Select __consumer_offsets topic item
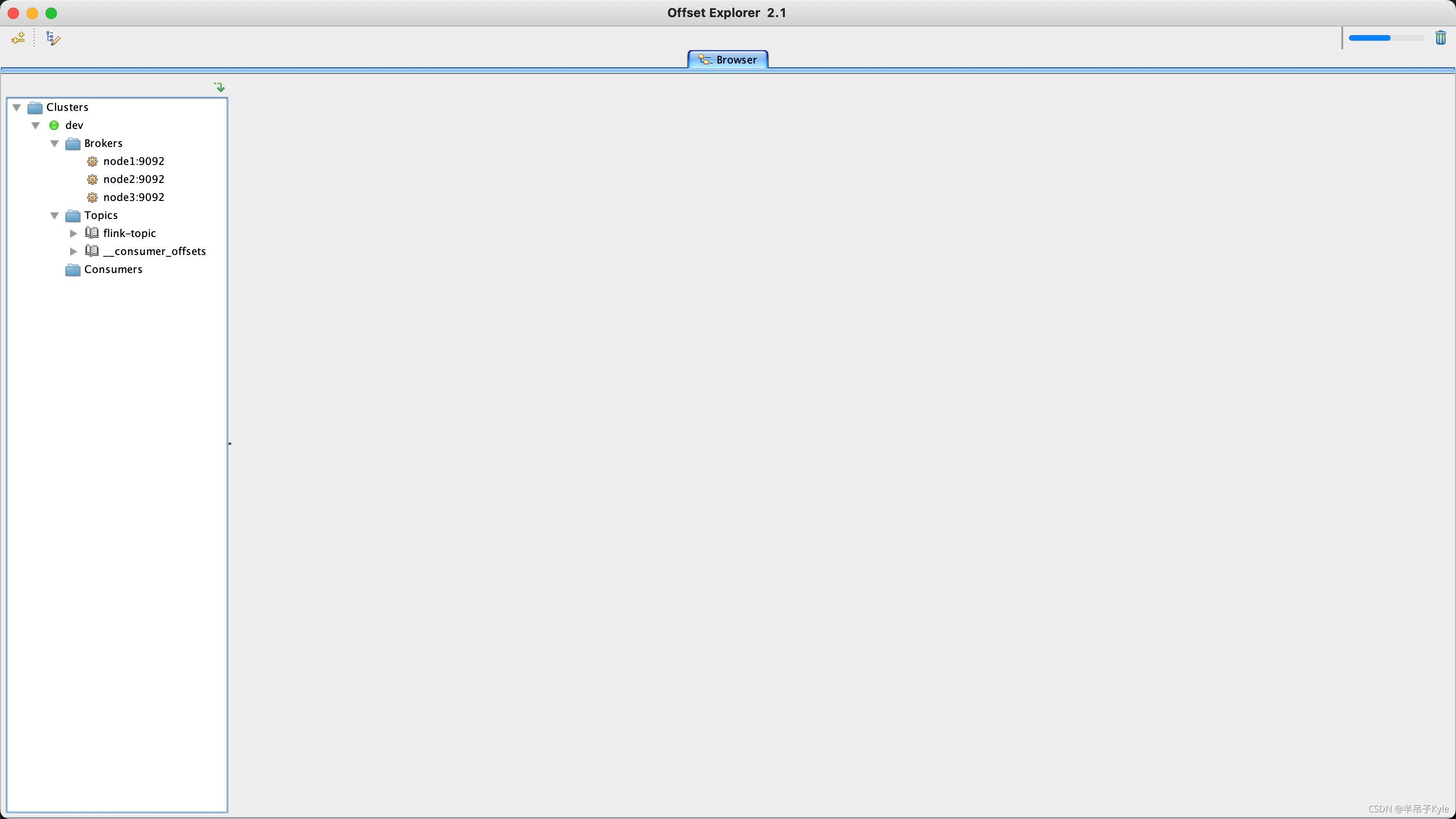 click(155, 251)
